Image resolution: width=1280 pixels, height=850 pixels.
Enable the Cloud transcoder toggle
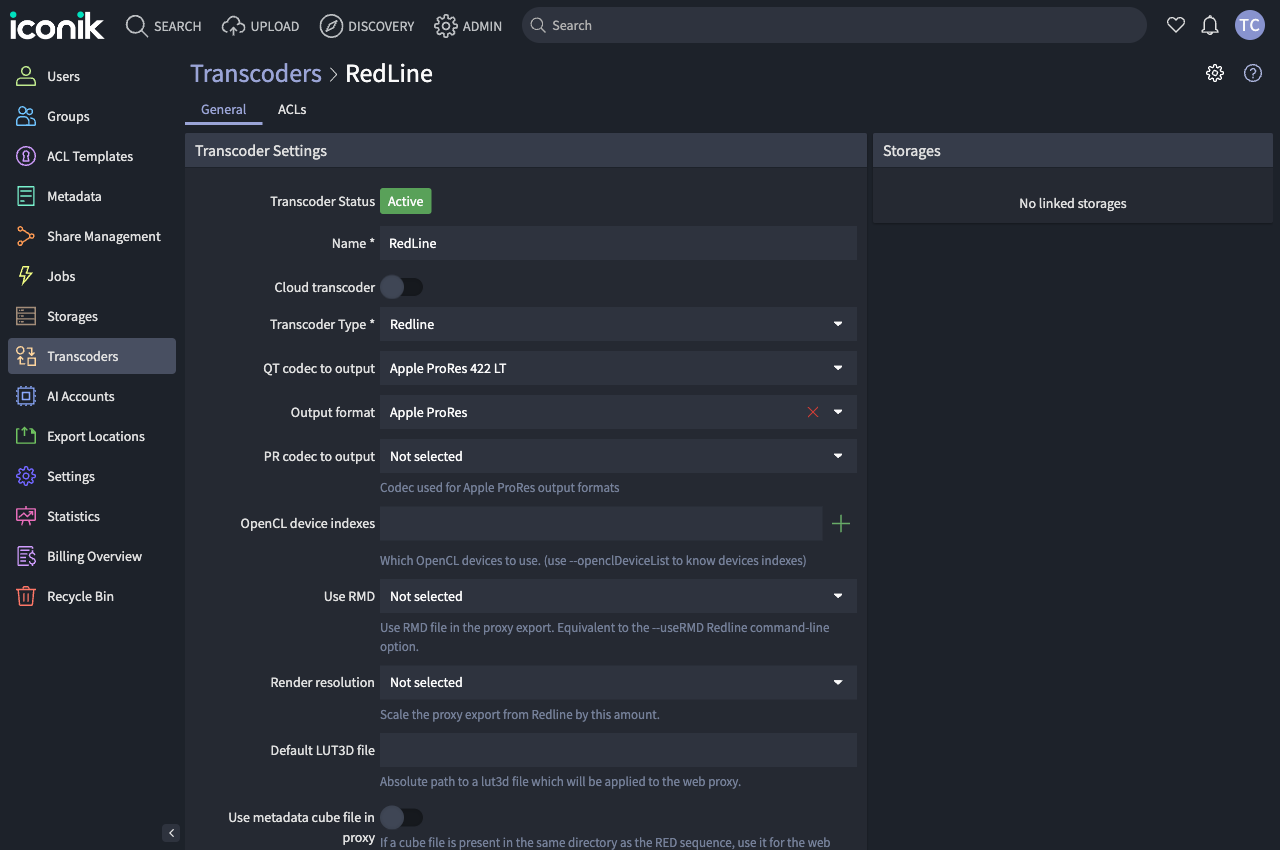[402, 287]
